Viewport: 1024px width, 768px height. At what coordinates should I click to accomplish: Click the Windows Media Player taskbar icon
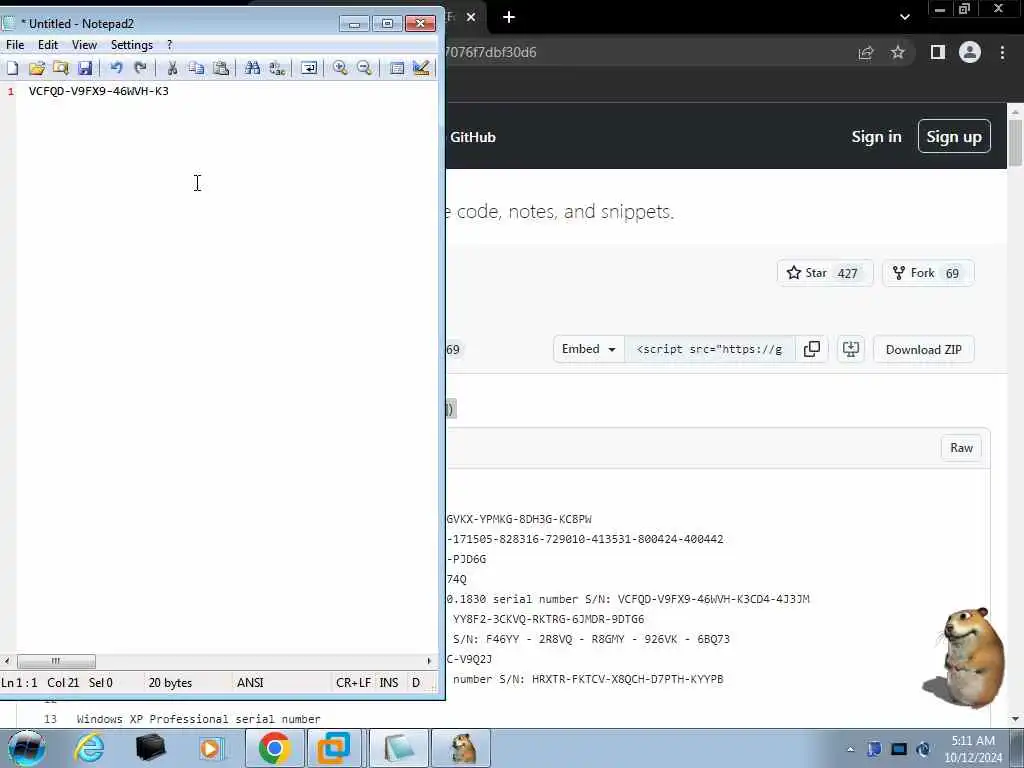click(x=211, y=748)
